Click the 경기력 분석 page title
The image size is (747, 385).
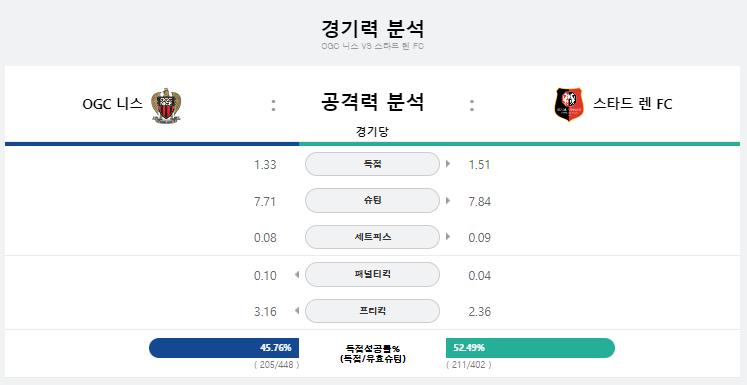(373, 29)
